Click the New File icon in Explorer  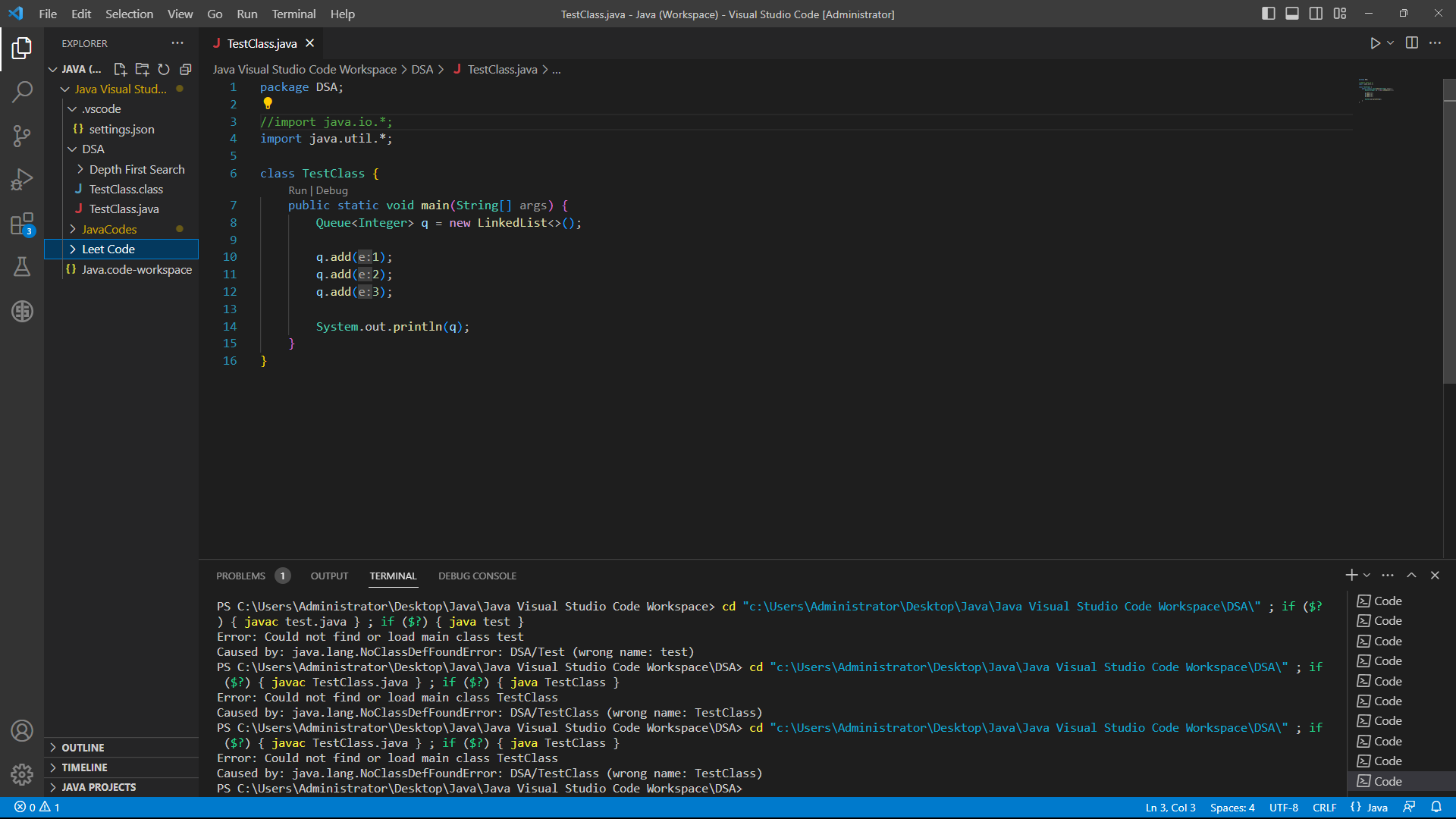pyautogui.click(x=120, y=69)
